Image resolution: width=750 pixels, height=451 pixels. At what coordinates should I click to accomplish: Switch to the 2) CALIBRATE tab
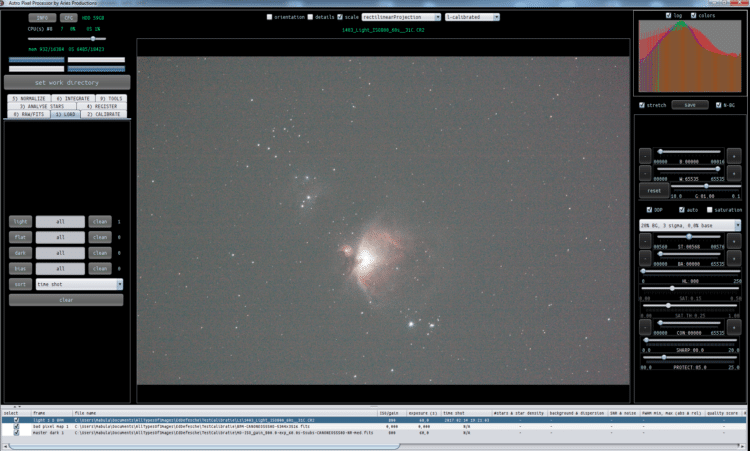(x=103, y=114)
